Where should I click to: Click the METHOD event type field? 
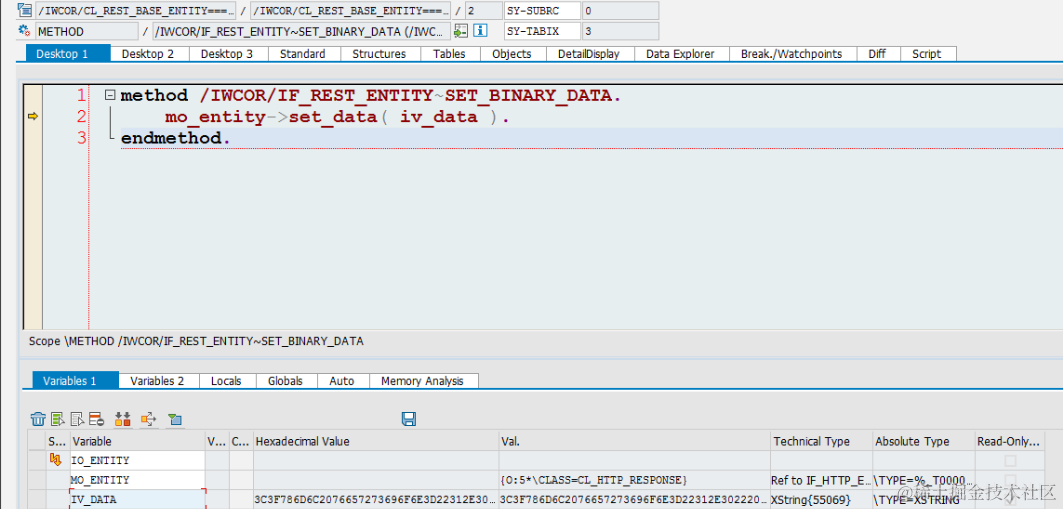pos(85,30)
